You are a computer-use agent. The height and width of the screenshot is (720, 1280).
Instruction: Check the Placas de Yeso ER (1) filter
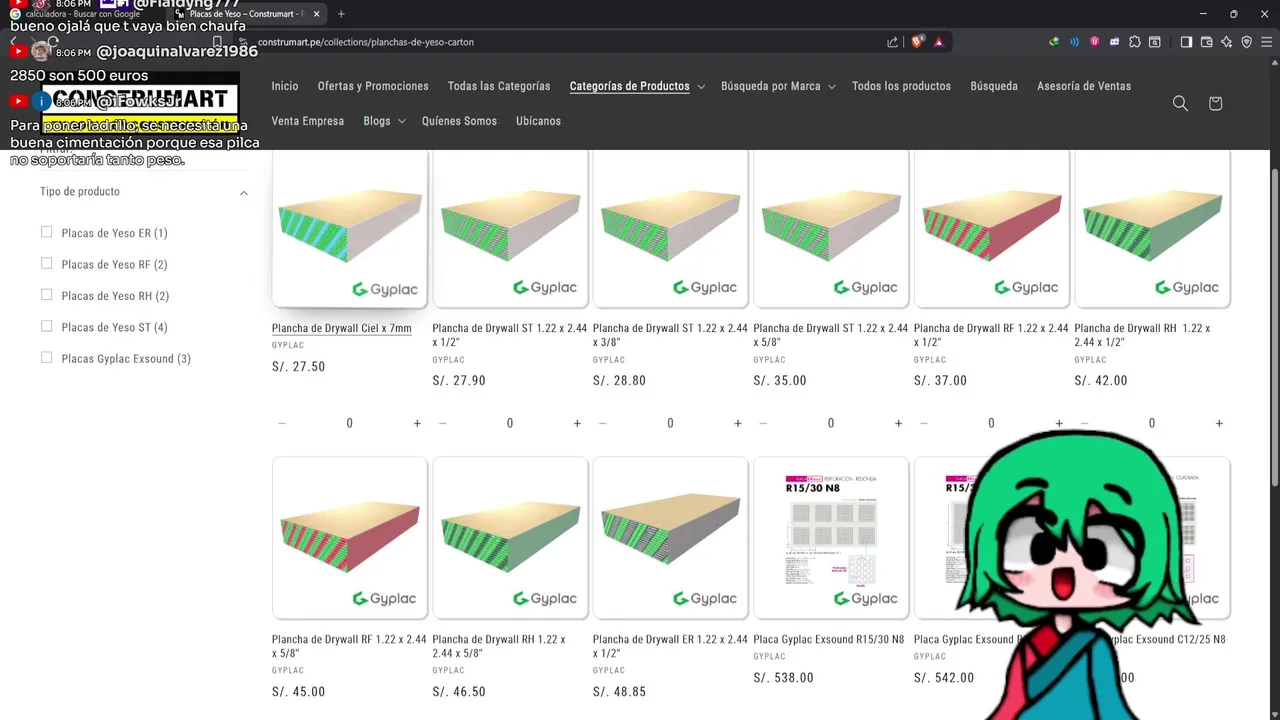[46, 232]
